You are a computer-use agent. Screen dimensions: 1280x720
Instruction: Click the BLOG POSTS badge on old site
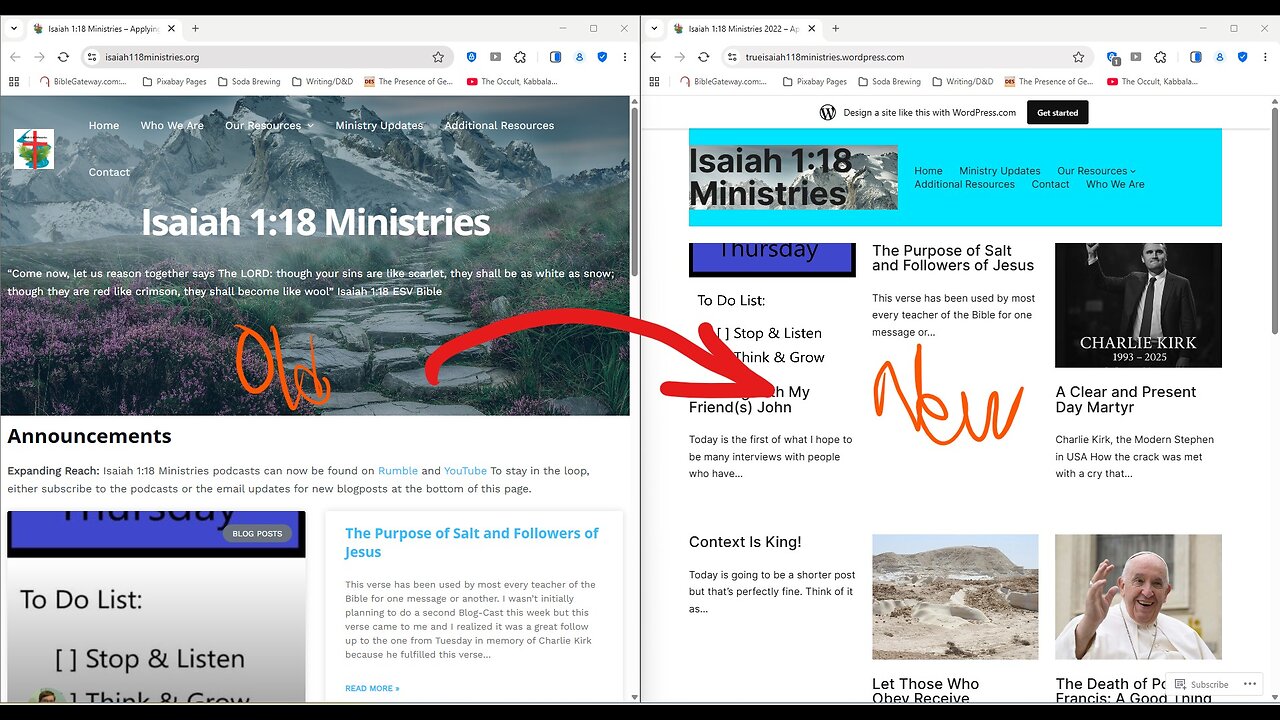pos(257,533)
